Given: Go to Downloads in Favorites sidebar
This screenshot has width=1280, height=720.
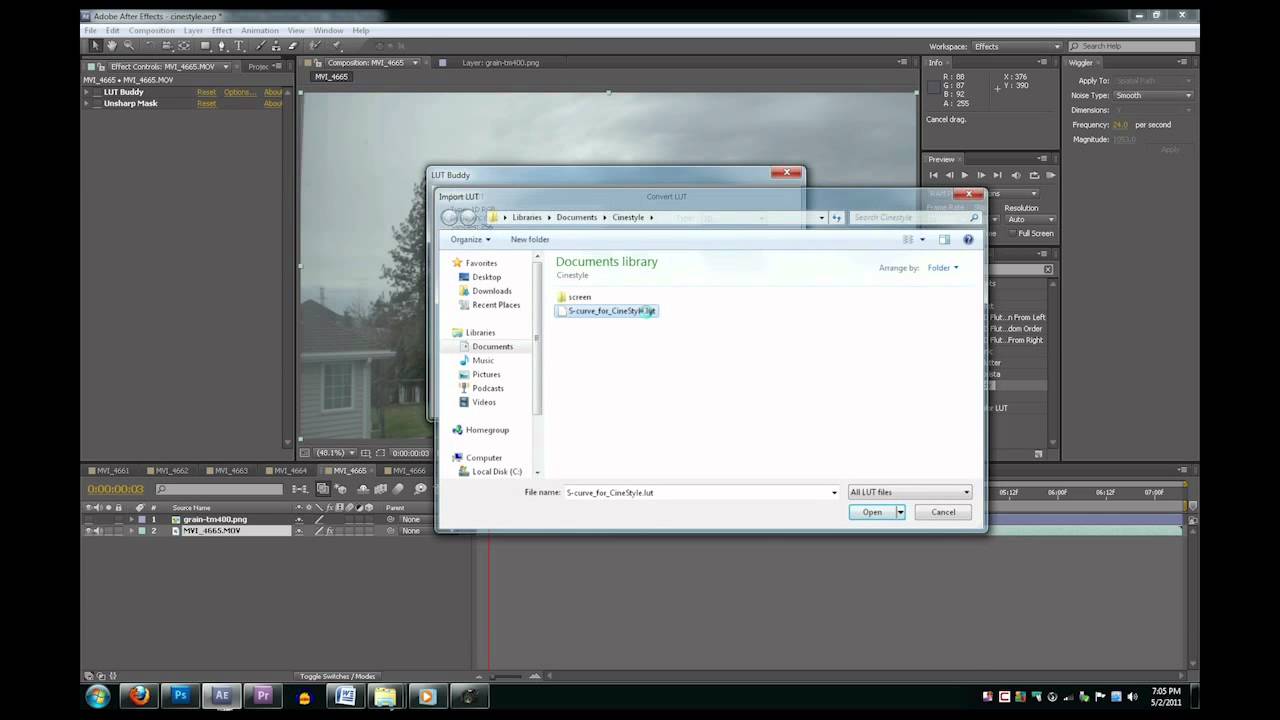Looking at the screenshot, I should tap(485, 291).
